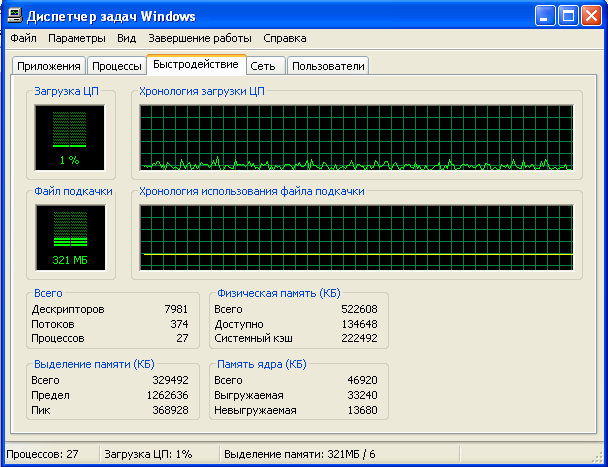Click physical memory Всего value 522608

(359, 309)
